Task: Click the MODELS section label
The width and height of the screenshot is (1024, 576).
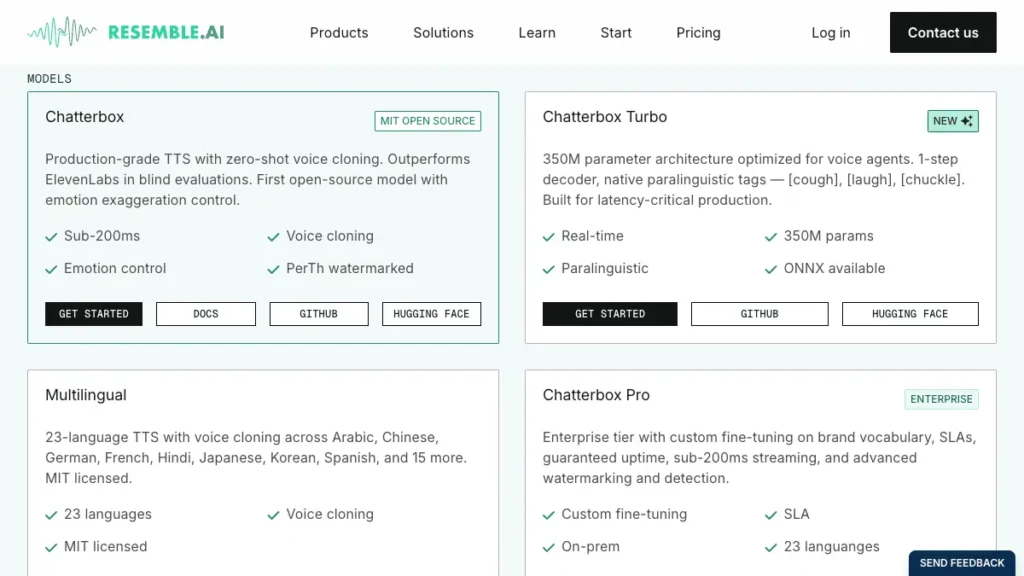Action: (x=49, y=78)
